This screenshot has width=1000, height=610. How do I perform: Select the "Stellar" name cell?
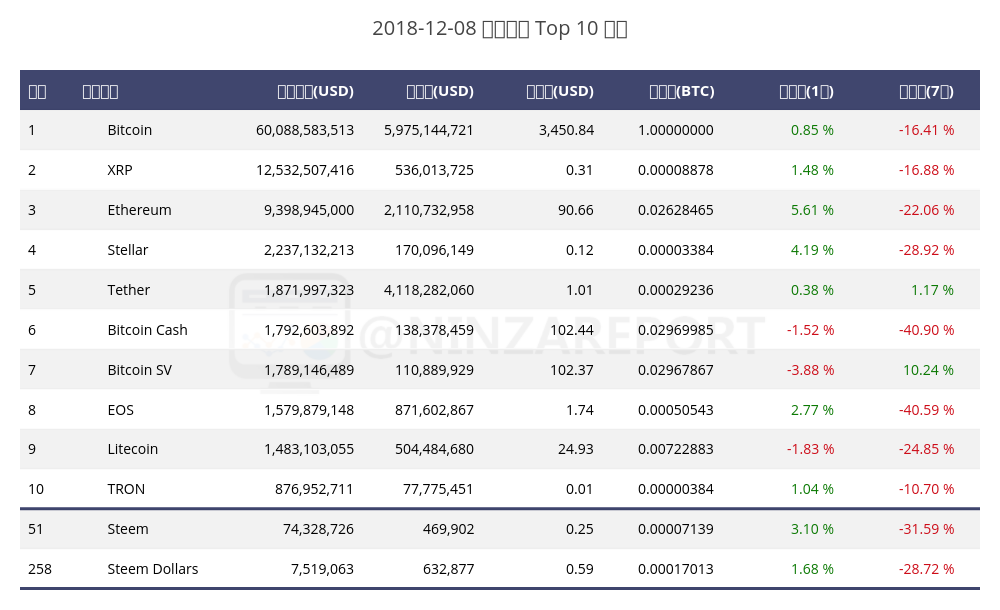click(128, 250)
